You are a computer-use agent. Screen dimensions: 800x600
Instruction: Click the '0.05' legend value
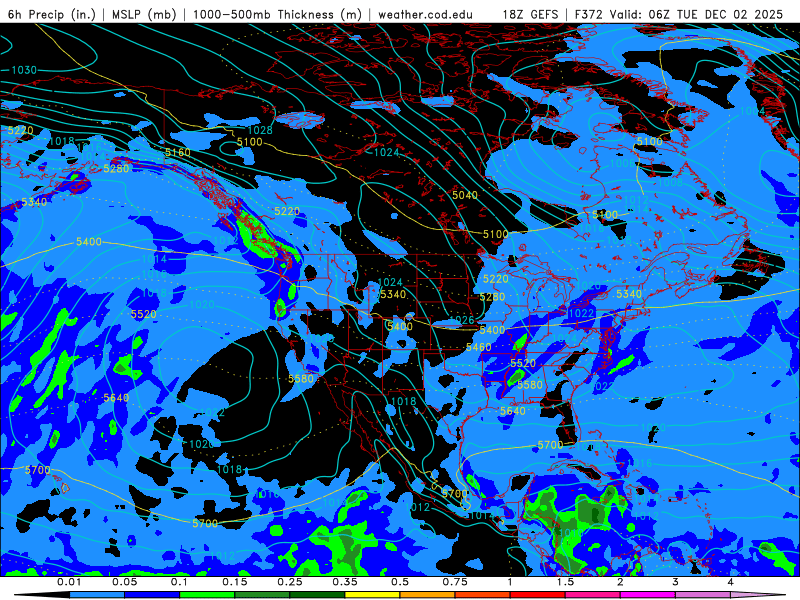[x=124, y=582]
